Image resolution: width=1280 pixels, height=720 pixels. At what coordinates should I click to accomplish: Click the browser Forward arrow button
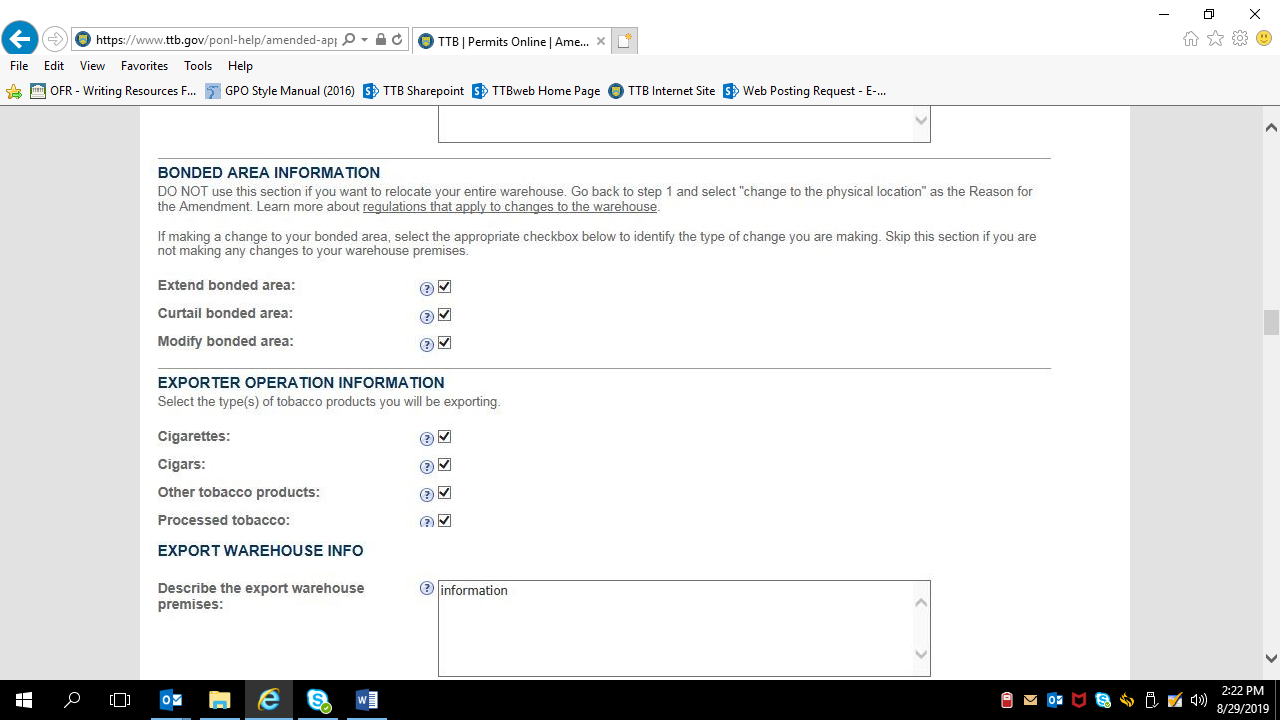[54, 40]
